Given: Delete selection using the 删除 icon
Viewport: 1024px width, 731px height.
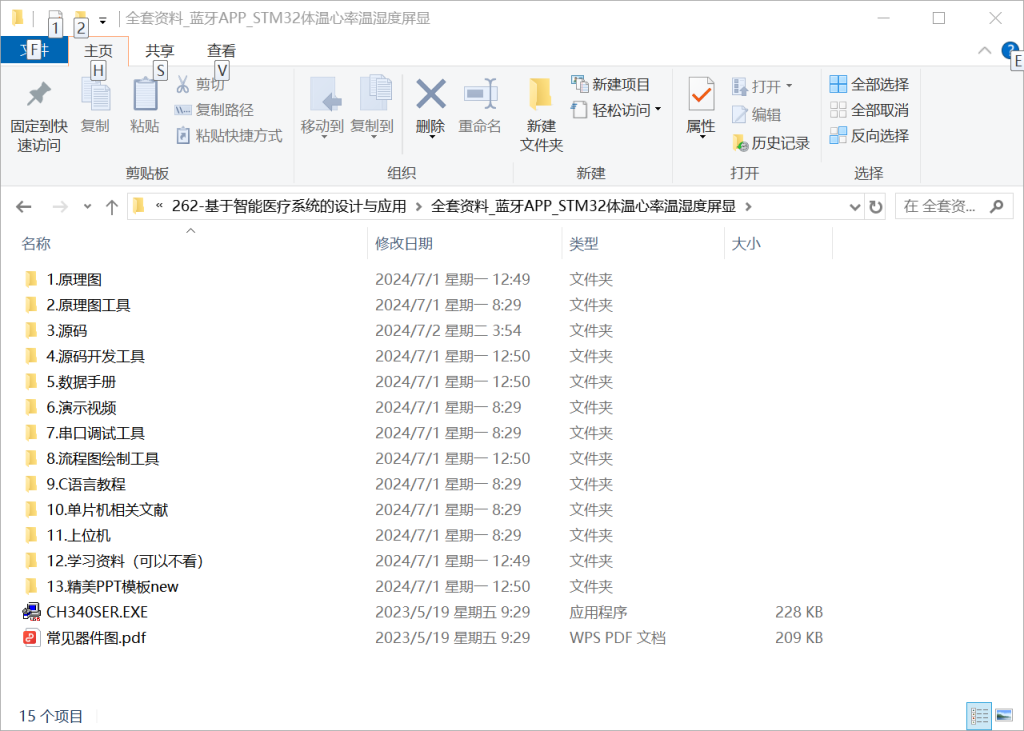Looking at the screenshot, I should point(429,105).
